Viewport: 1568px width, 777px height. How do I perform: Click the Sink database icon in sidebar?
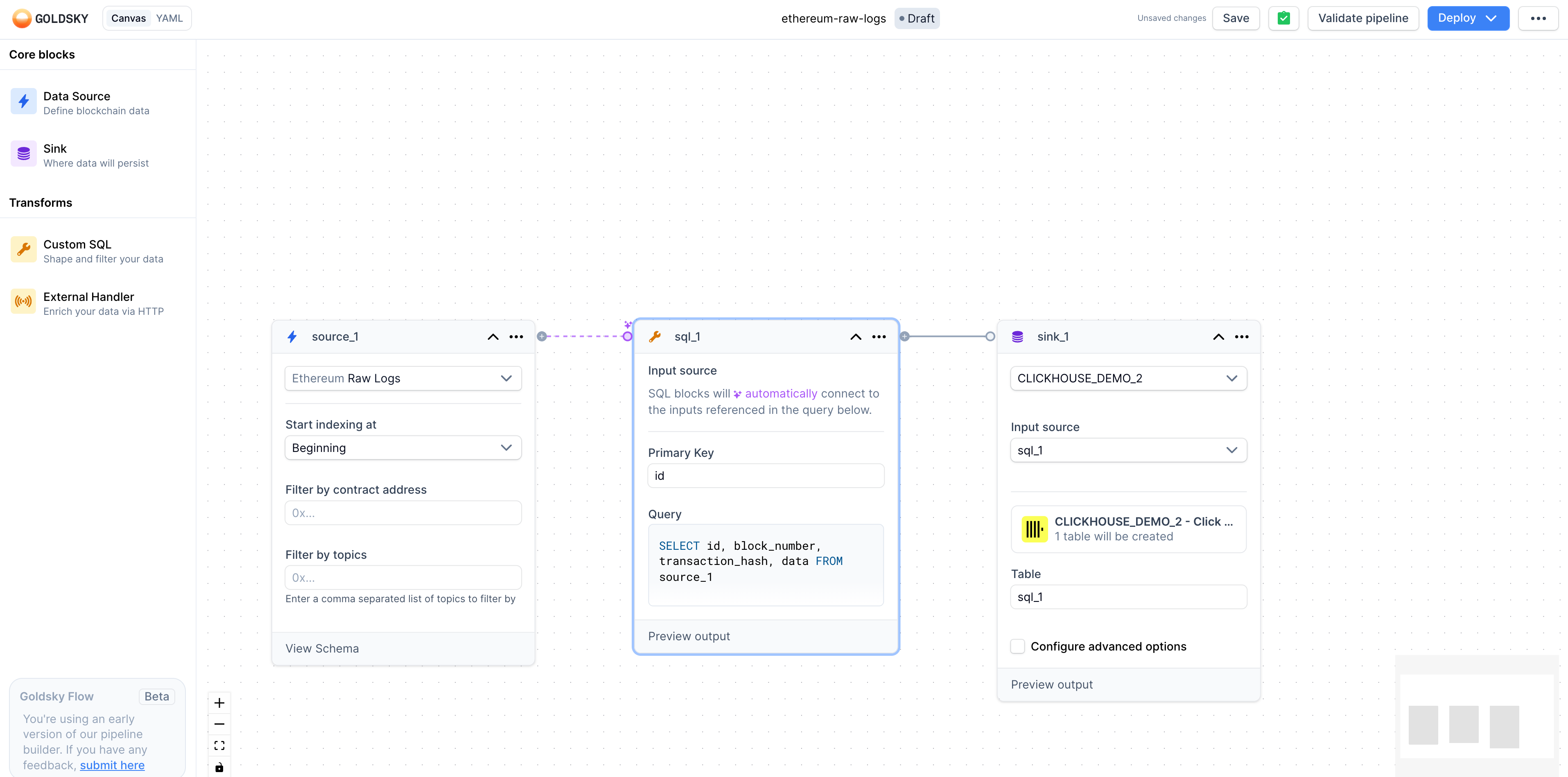click(23, 154)
